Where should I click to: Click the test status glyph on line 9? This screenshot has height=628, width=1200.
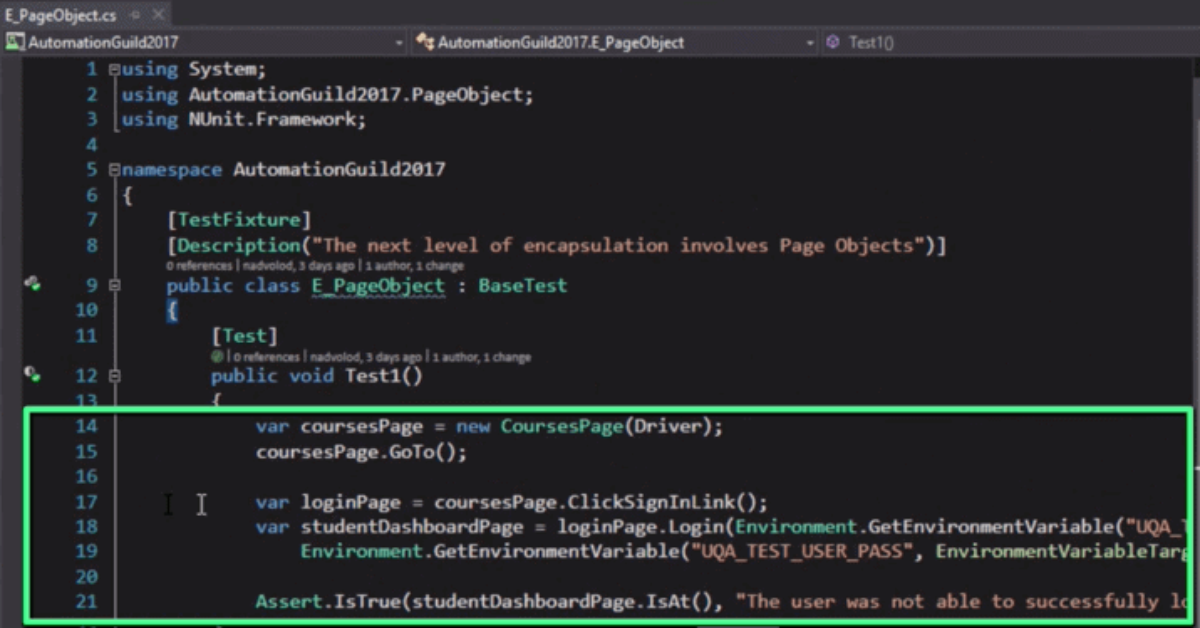[x=32, y=285]
